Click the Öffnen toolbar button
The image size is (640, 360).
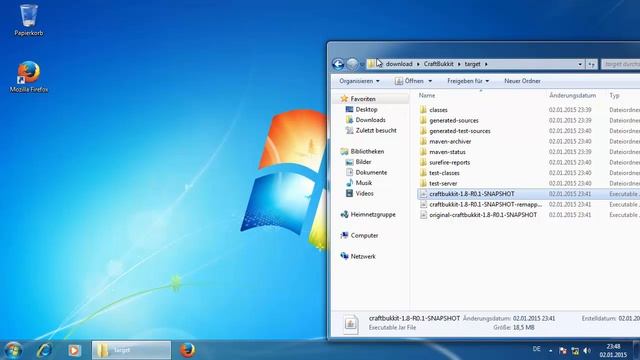point(409,81)
